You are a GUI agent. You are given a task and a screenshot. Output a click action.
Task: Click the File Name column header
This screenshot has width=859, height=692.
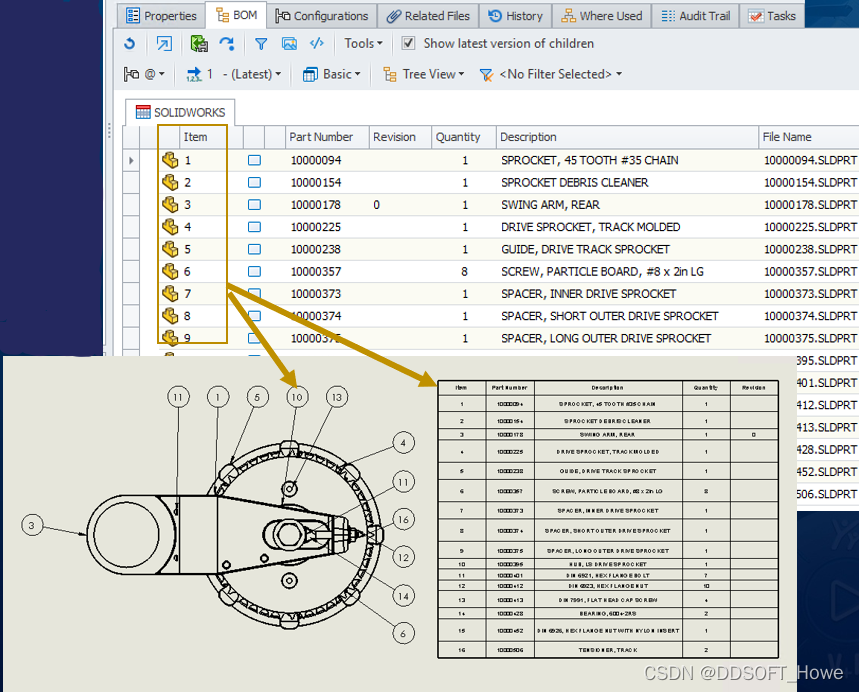pos(809,137)
